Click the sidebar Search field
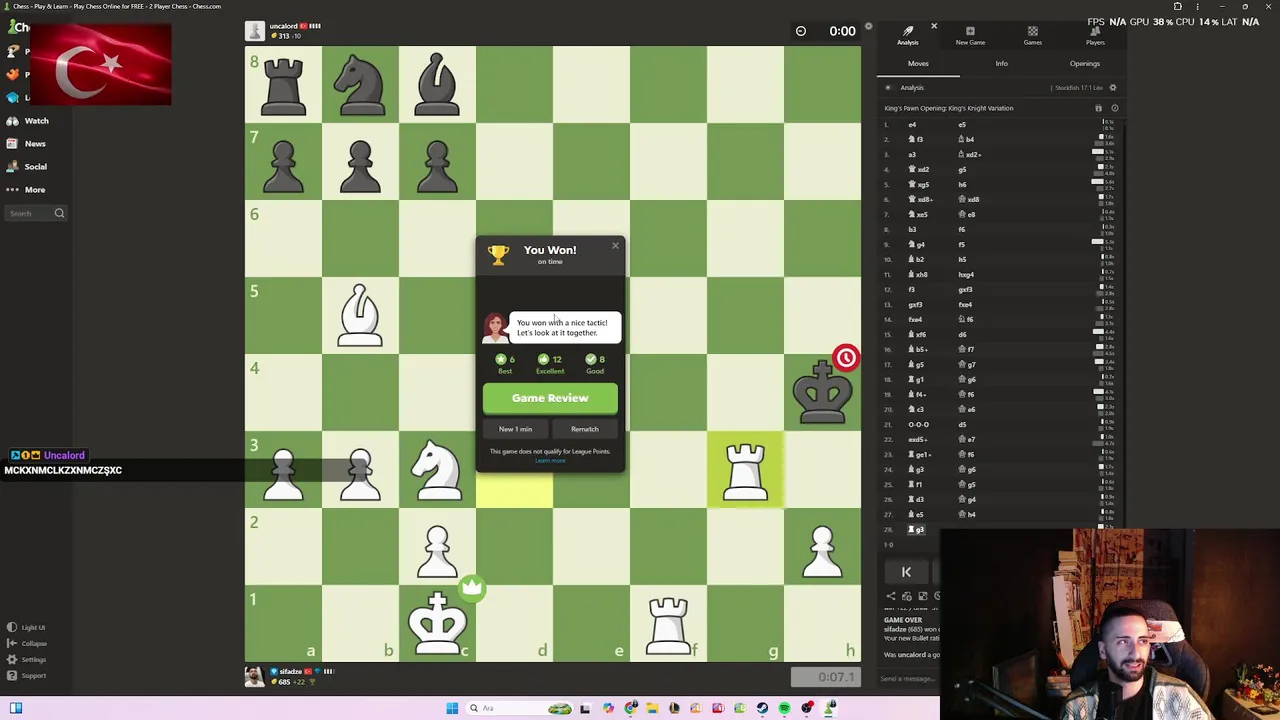The width and height of the screenshot is (1280, 720). (x=36, y=213)
